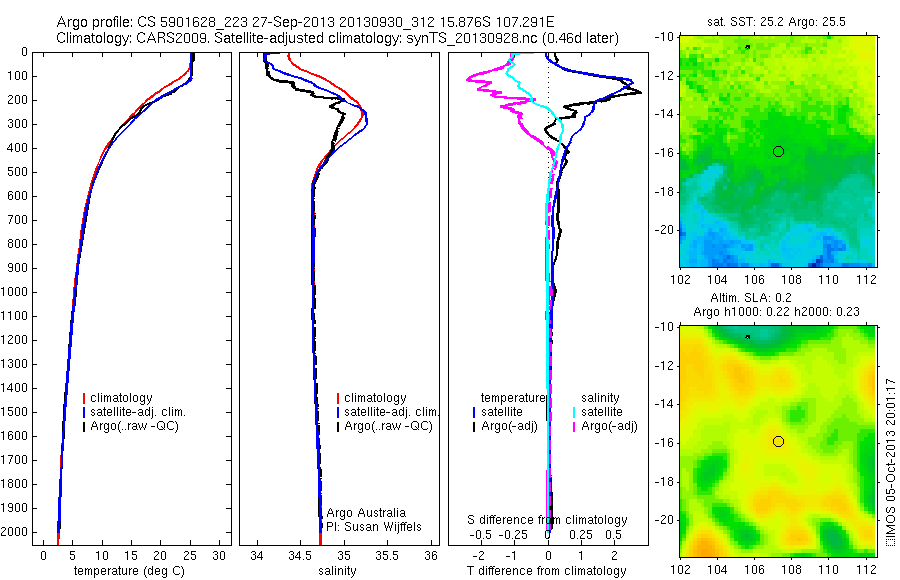This screenshot has width=900, height=580.
Task: Click the small black square marker on the SLA map
Action: (747, 337)
